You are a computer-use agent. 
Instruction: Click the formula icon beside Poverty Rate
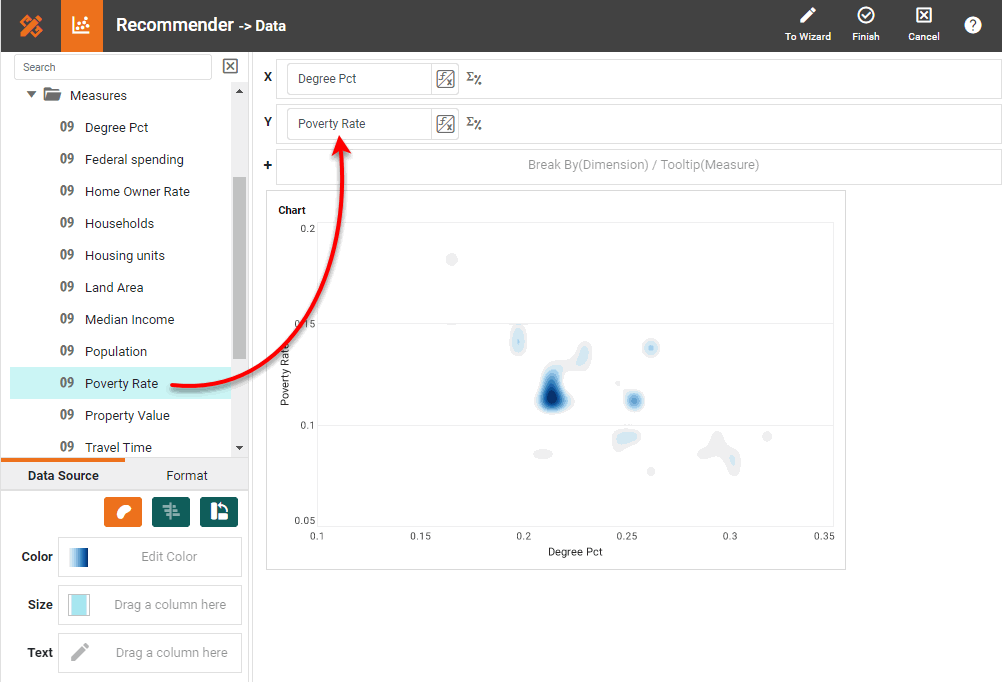pos(445,124)
